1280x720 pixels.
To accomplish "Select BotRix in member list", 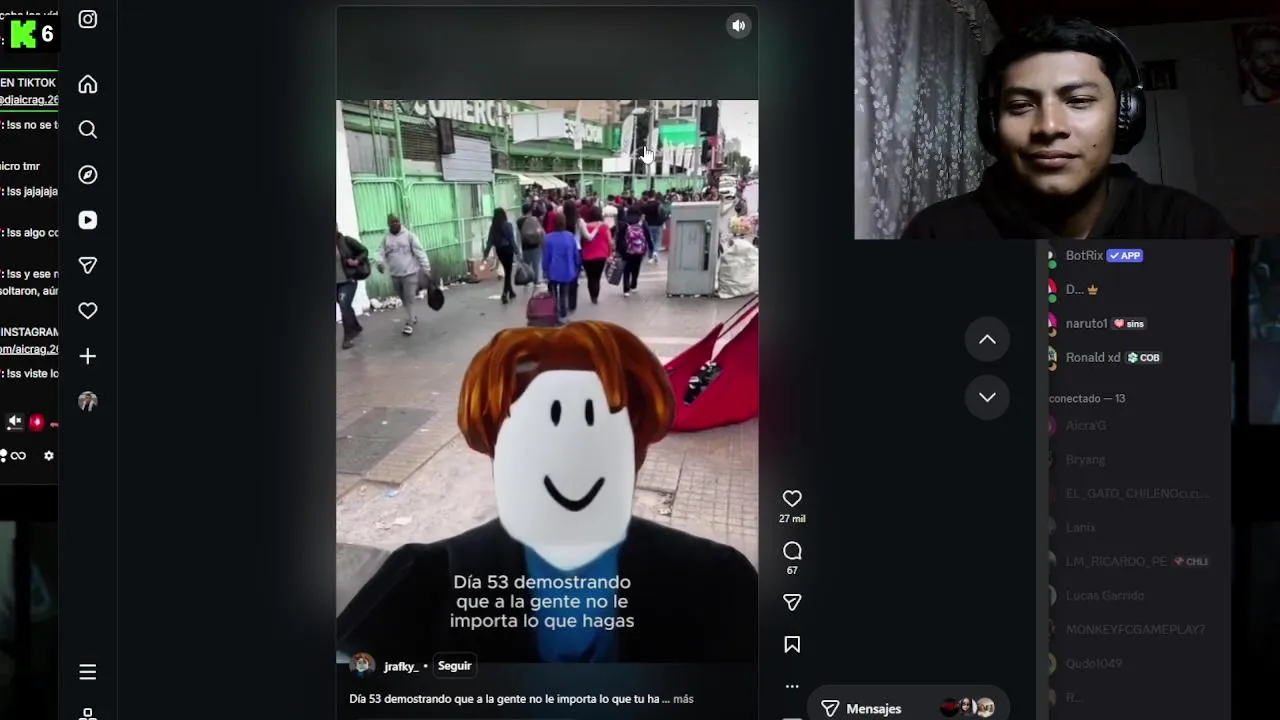I will 1084,255.
